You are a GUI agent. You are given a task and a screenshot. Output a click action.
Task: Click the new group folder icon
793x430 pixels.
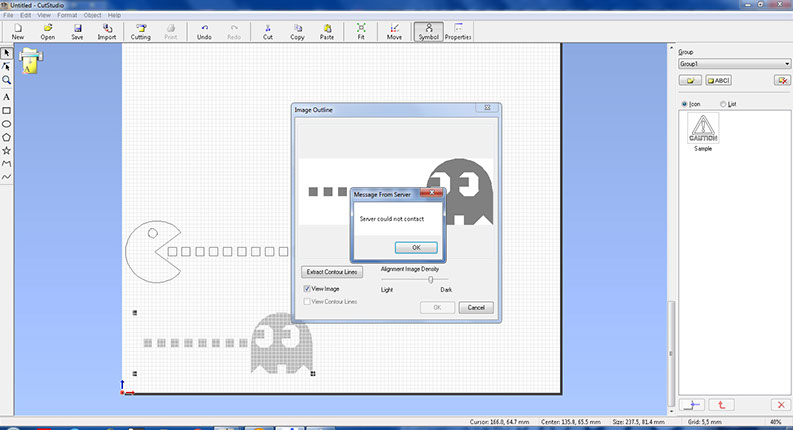point(690,80)
